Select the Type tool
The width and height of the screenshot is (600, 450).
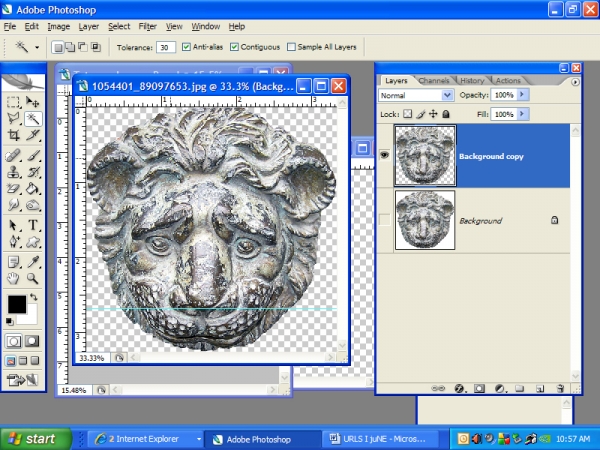[x=33, y=225]
